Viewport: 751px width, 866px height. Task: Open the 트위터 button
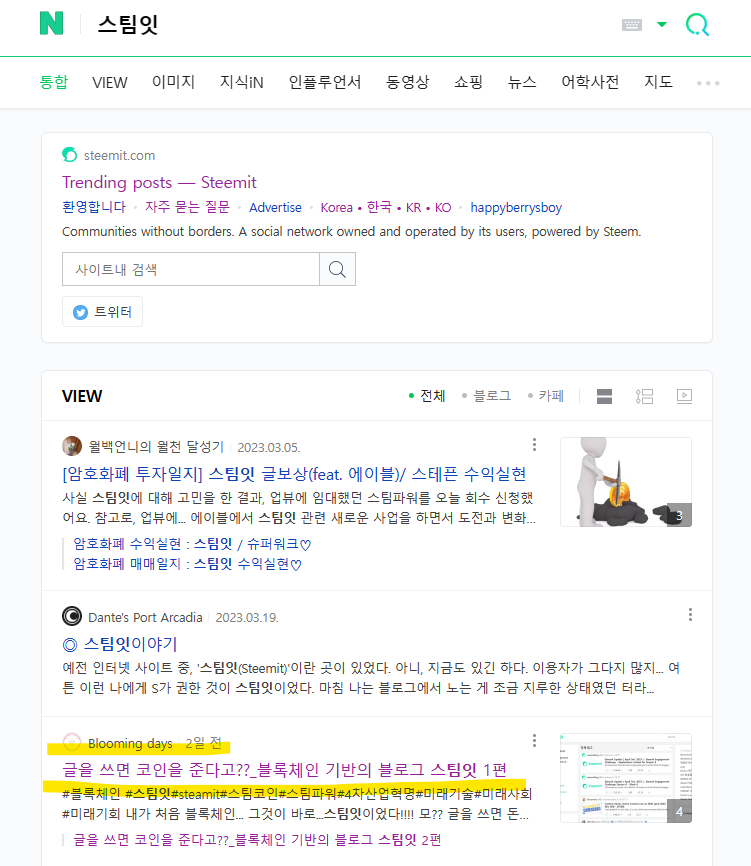click(102, 311)
